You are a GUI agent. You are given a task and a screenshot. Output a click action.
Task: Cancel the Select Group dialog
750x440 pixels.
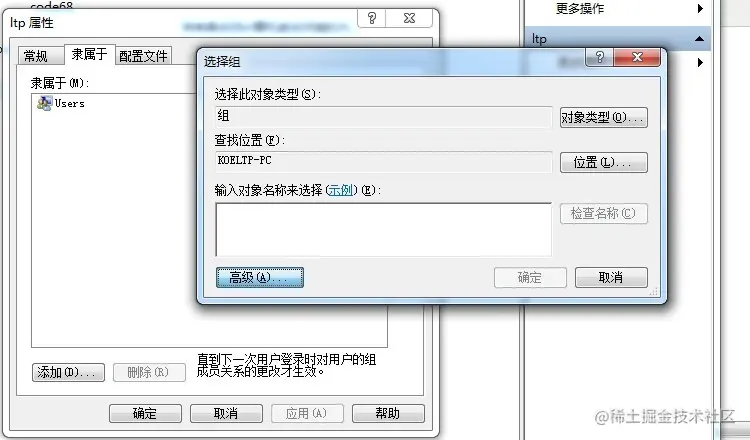pyautogui.click(x=611, y=277)
